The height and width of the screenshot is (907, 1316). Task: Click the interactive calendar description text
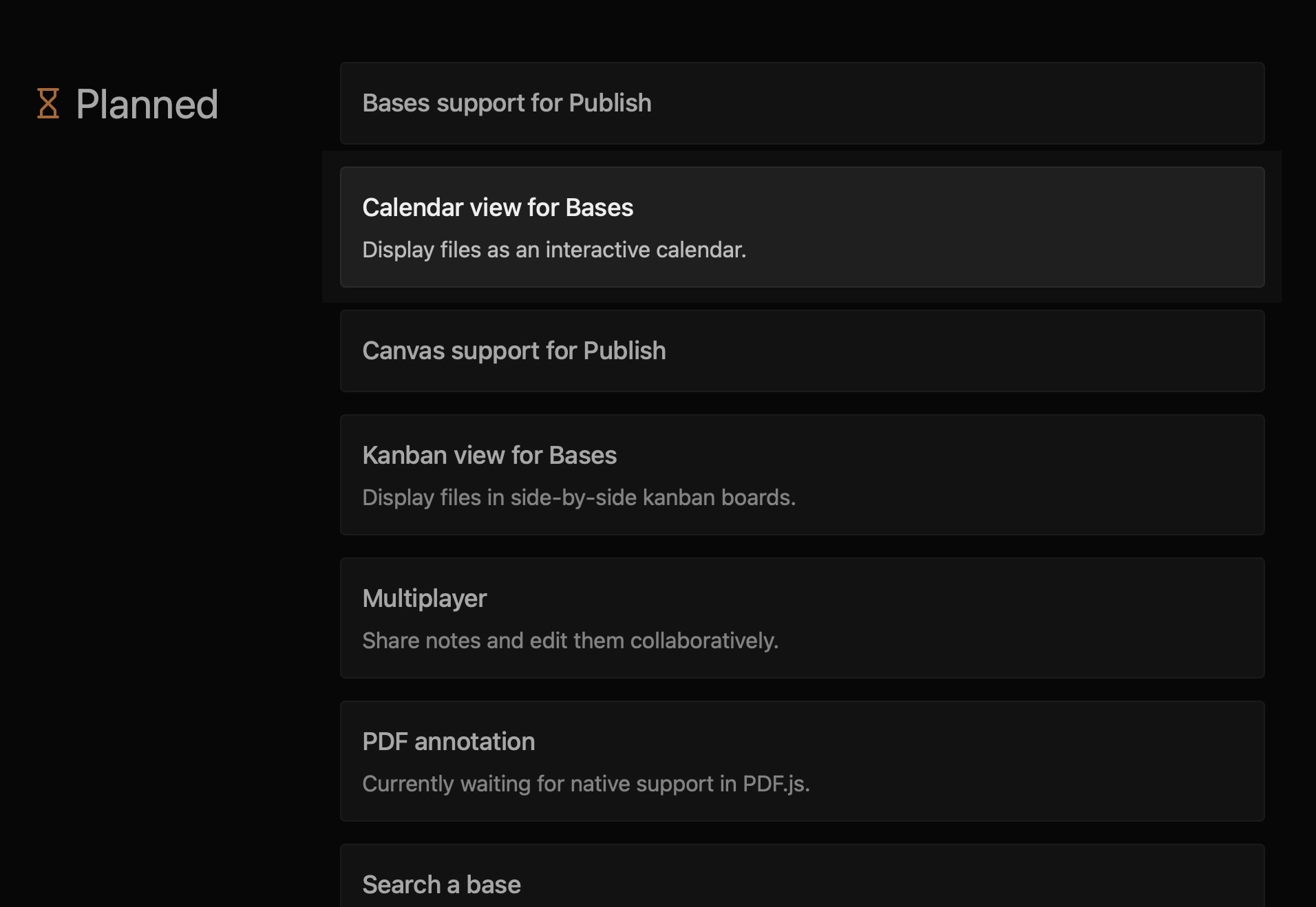point(554,250)
